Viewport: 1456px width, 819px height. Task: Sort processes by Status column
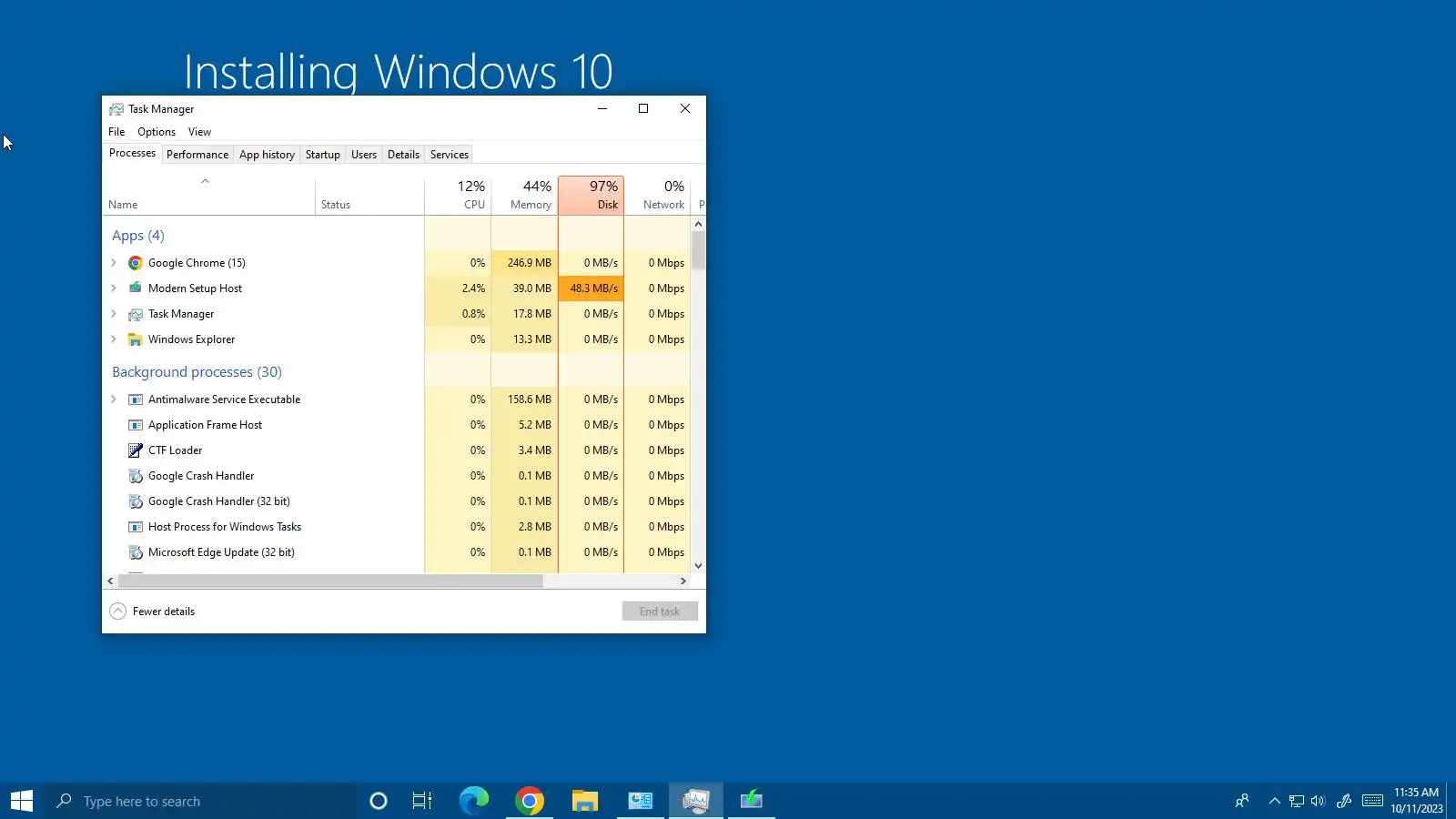pyautogui.click(x=369, y=196)
